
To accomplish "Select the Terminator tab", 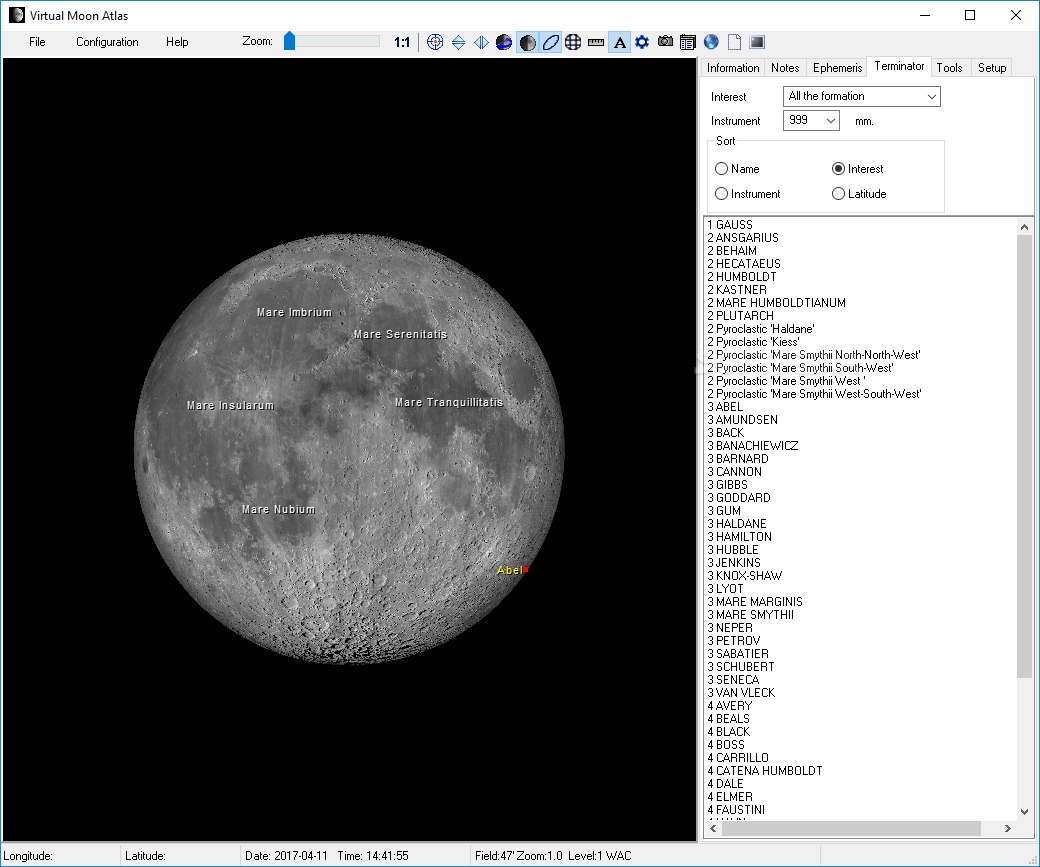I will tap(899, 66).
